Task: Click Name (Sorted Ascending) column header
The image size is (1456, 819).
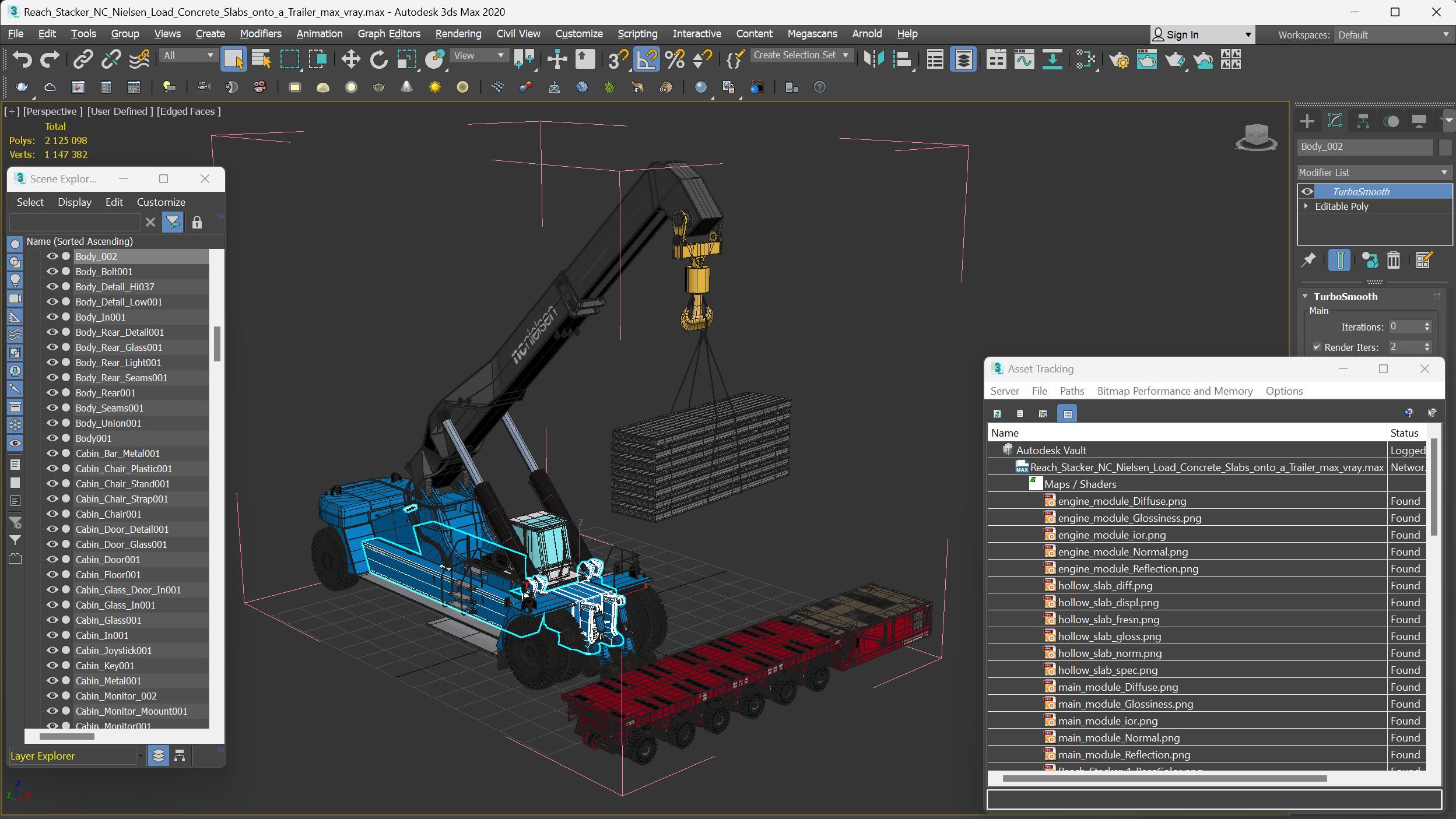Action: click(79, 241)
